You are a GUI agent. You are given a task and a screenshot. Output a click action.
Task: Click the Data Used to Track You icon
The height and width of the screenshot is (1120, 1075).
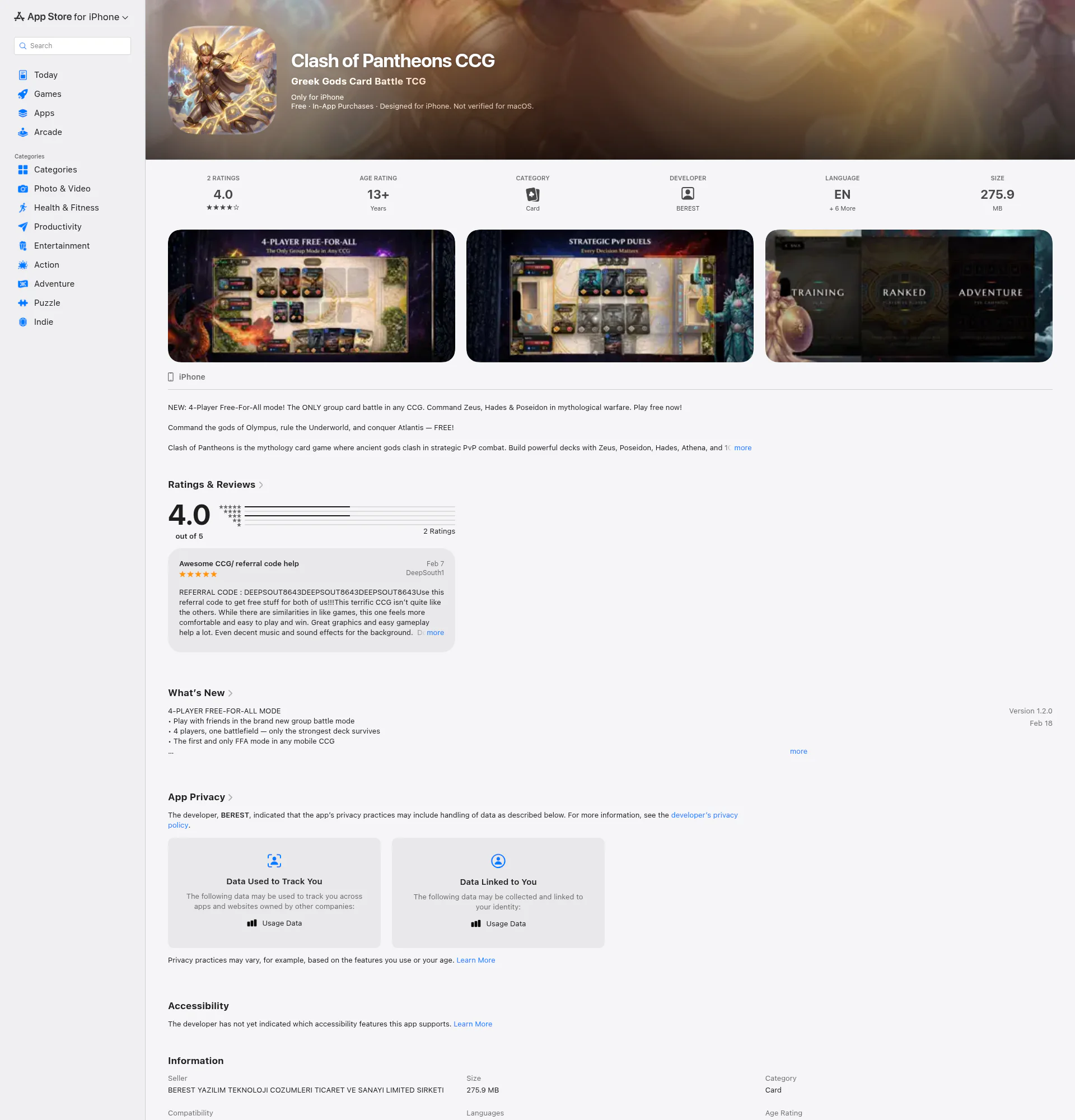[274, 861]
